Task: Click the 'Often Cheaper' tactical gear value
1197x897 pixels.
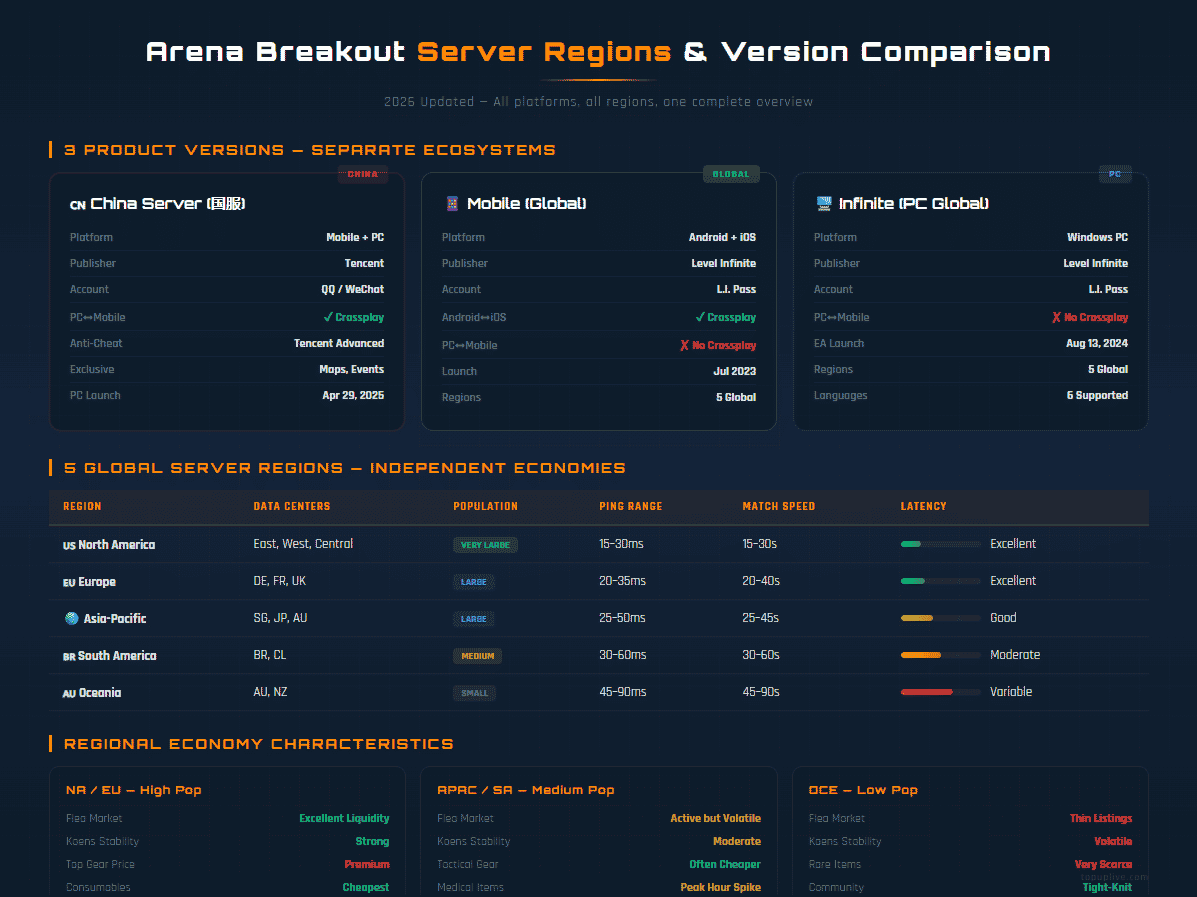Action: pyautogui.click(x=725, y=864)
